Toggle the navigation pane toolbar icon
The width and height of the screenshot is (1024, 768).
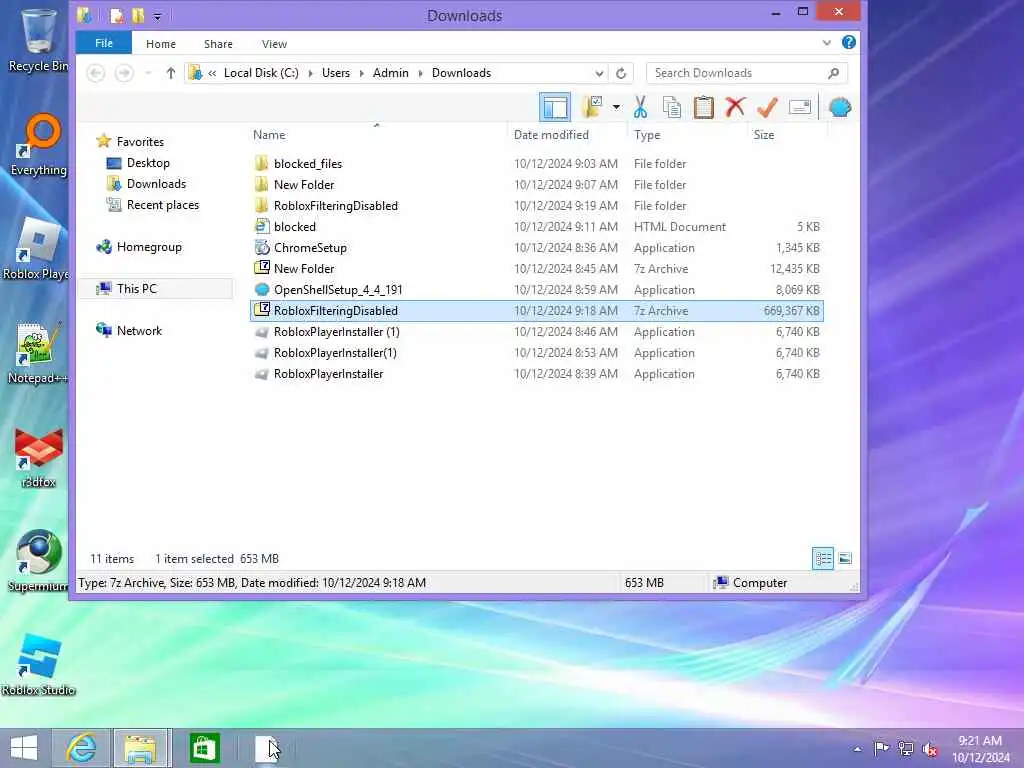(x=555, y=107)
